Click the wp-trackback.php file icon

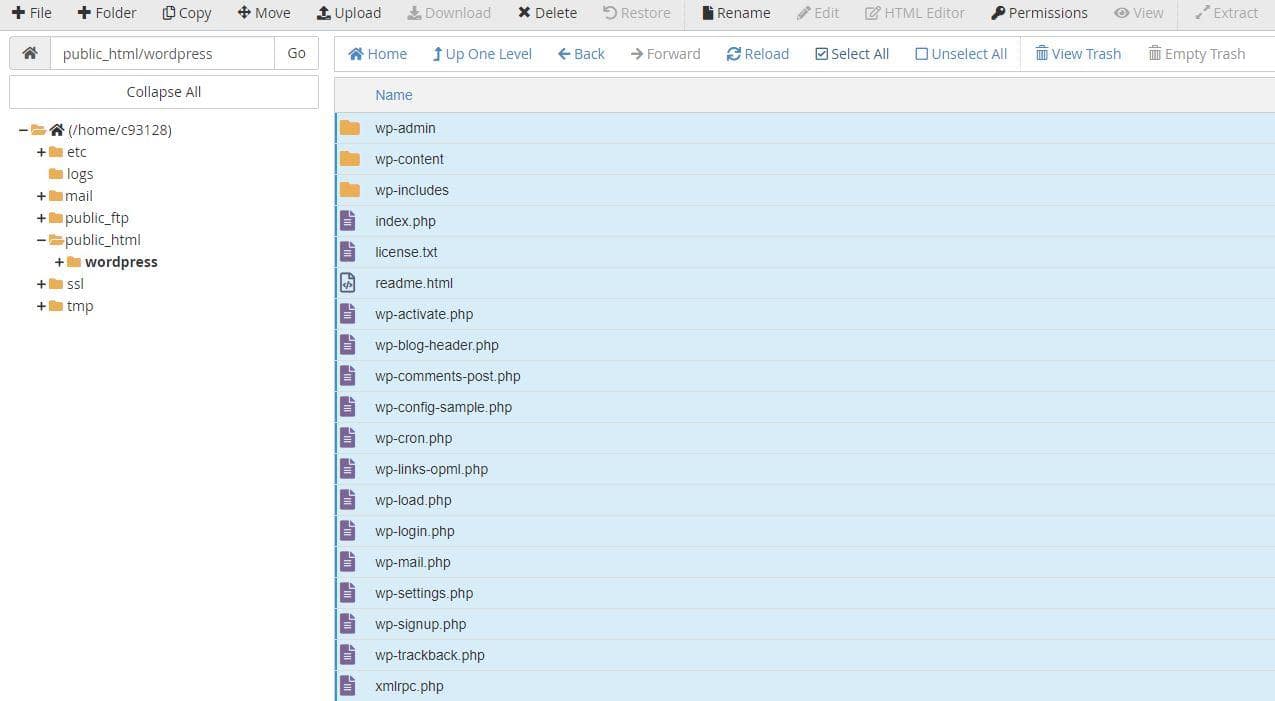pyautogui.click(x=348, y=655)
